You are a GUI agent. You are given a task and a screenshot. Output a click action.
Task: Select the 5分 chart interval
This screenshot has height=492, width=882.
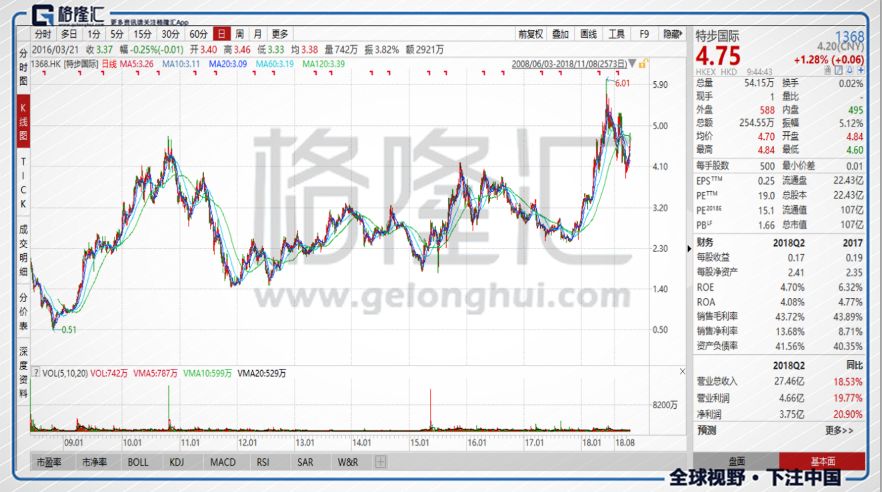(x=117, y=34)
